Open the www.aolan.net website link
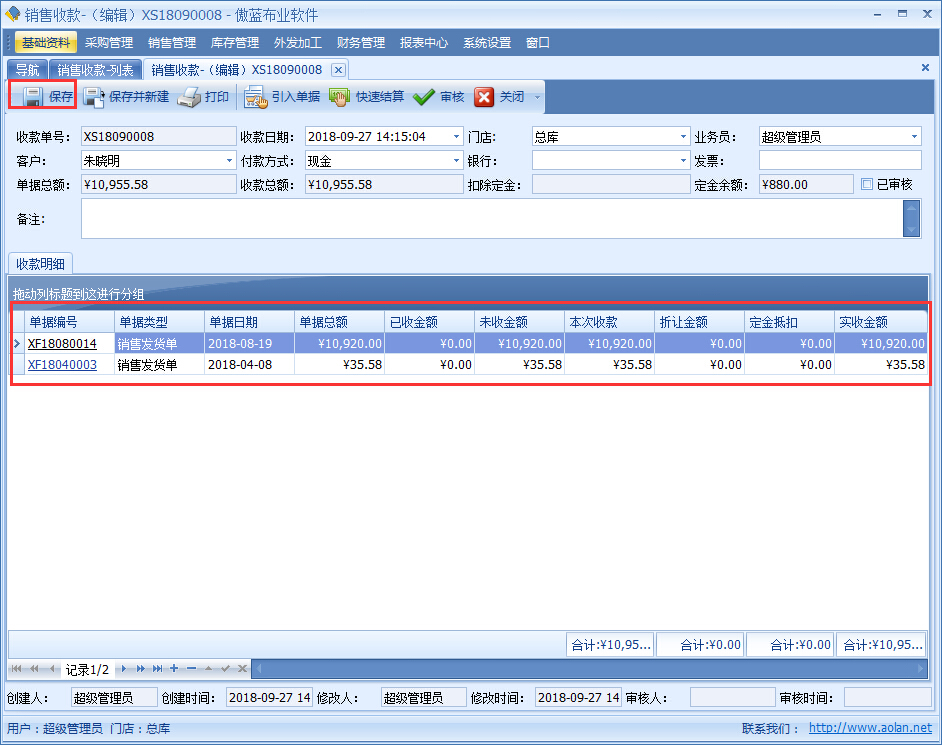This screenshot has width=942, height=745. [x=870, y=729]
